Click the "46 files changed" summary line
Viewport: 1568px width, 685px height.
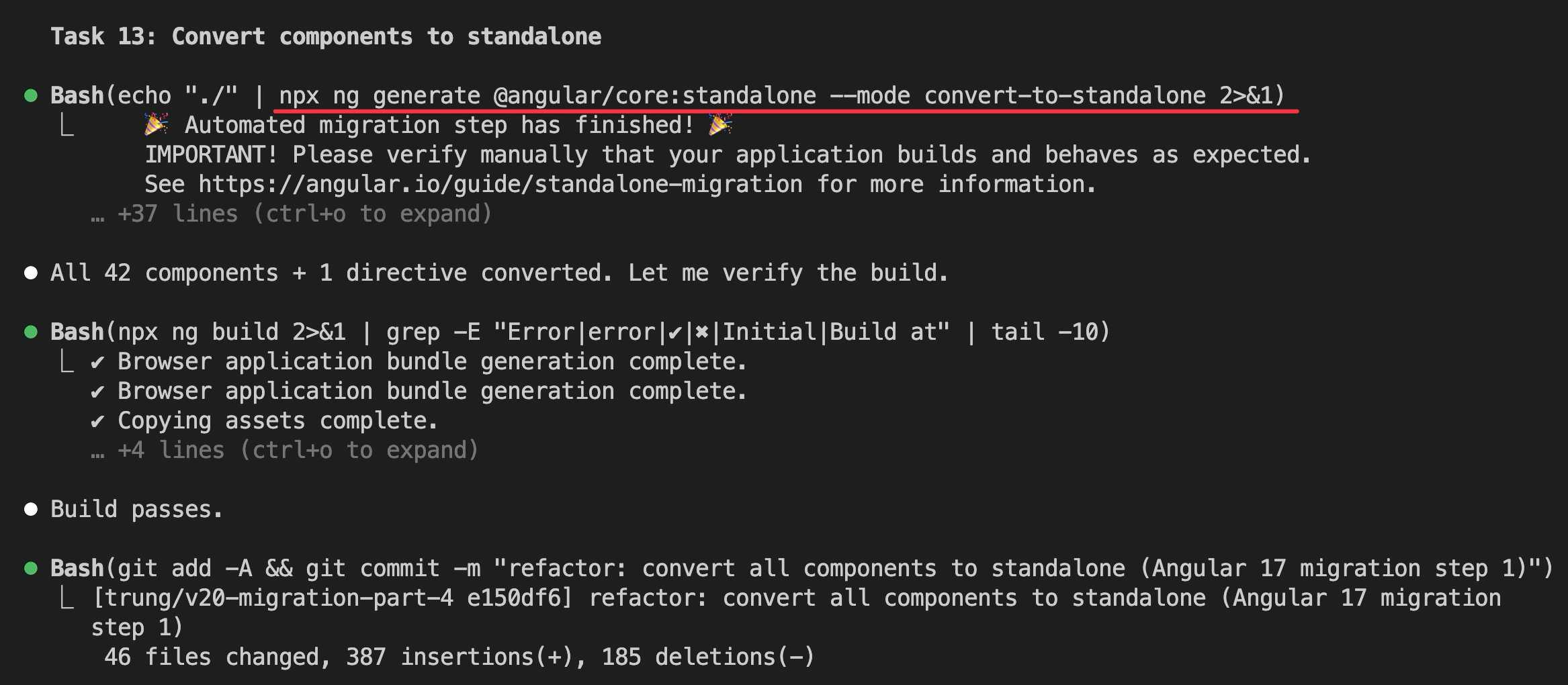coord(460,657)
